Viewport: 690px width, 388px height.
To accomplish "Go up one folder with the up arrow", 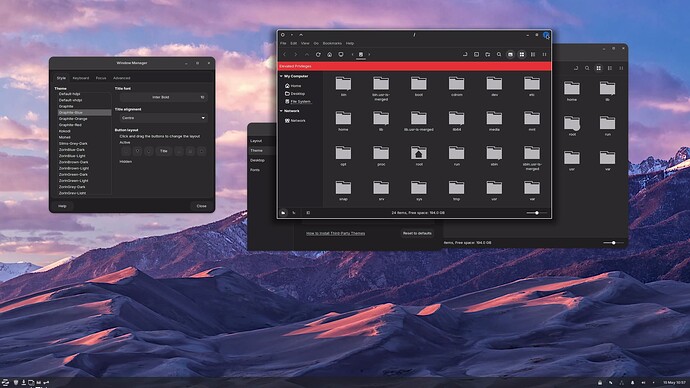I will [x=307, y=55].
